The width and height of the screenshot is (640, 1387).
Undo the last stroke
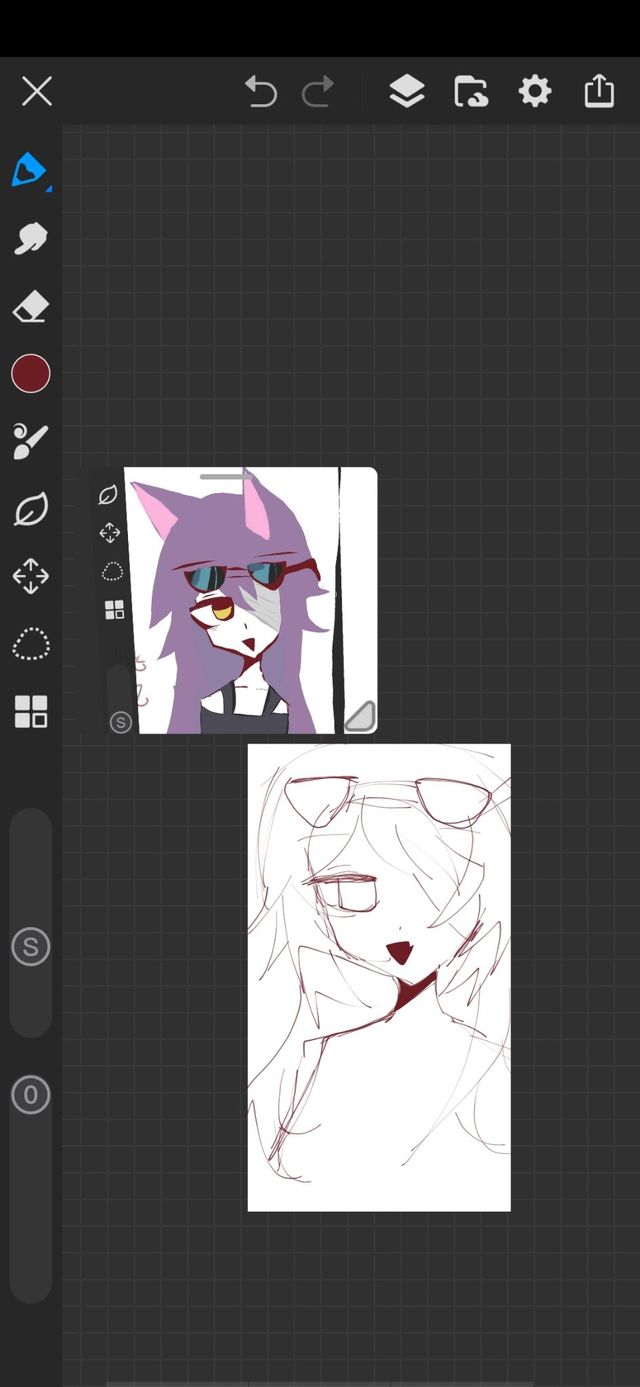click(x=261, y=92)
